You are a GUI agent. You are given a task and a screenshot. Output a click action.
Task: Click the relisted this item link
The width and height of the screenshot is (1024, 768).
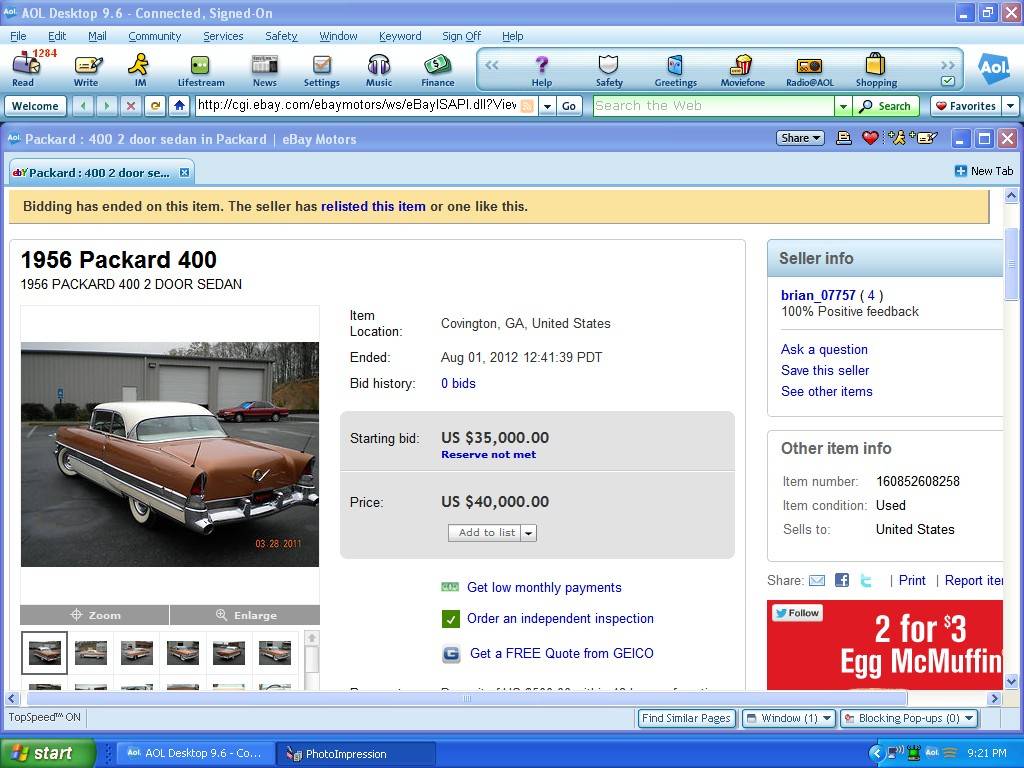[x=373, y=206]
